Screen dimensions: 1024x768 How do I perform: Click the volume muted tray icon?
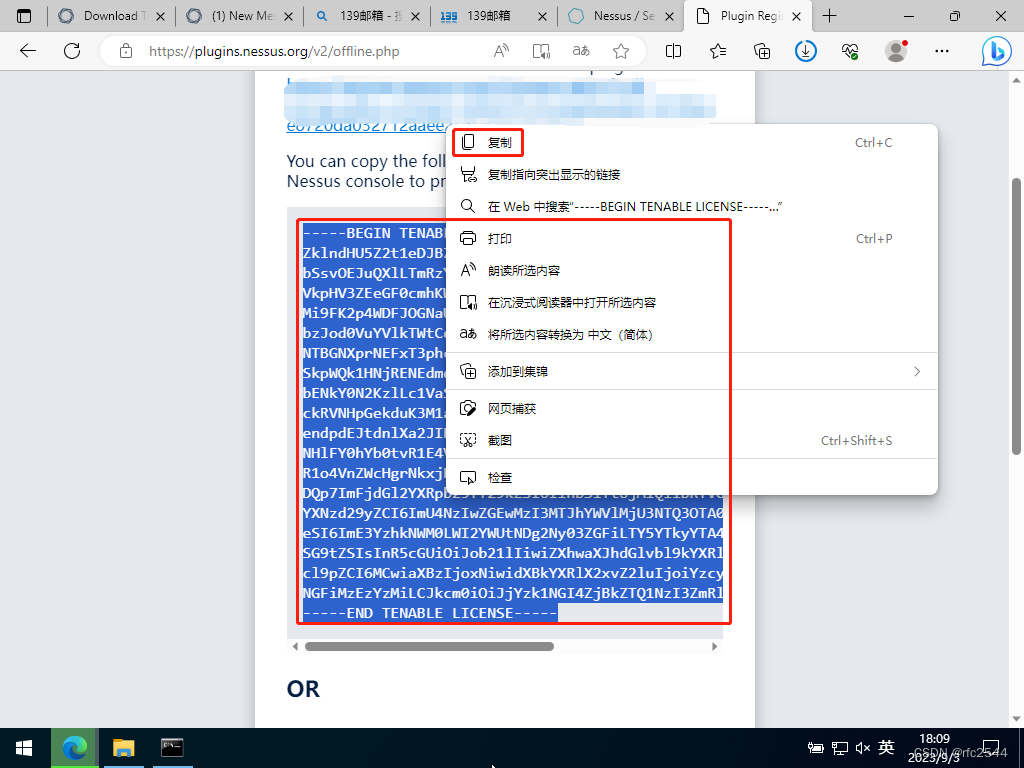pyautogui.click(x=863, y=748)
